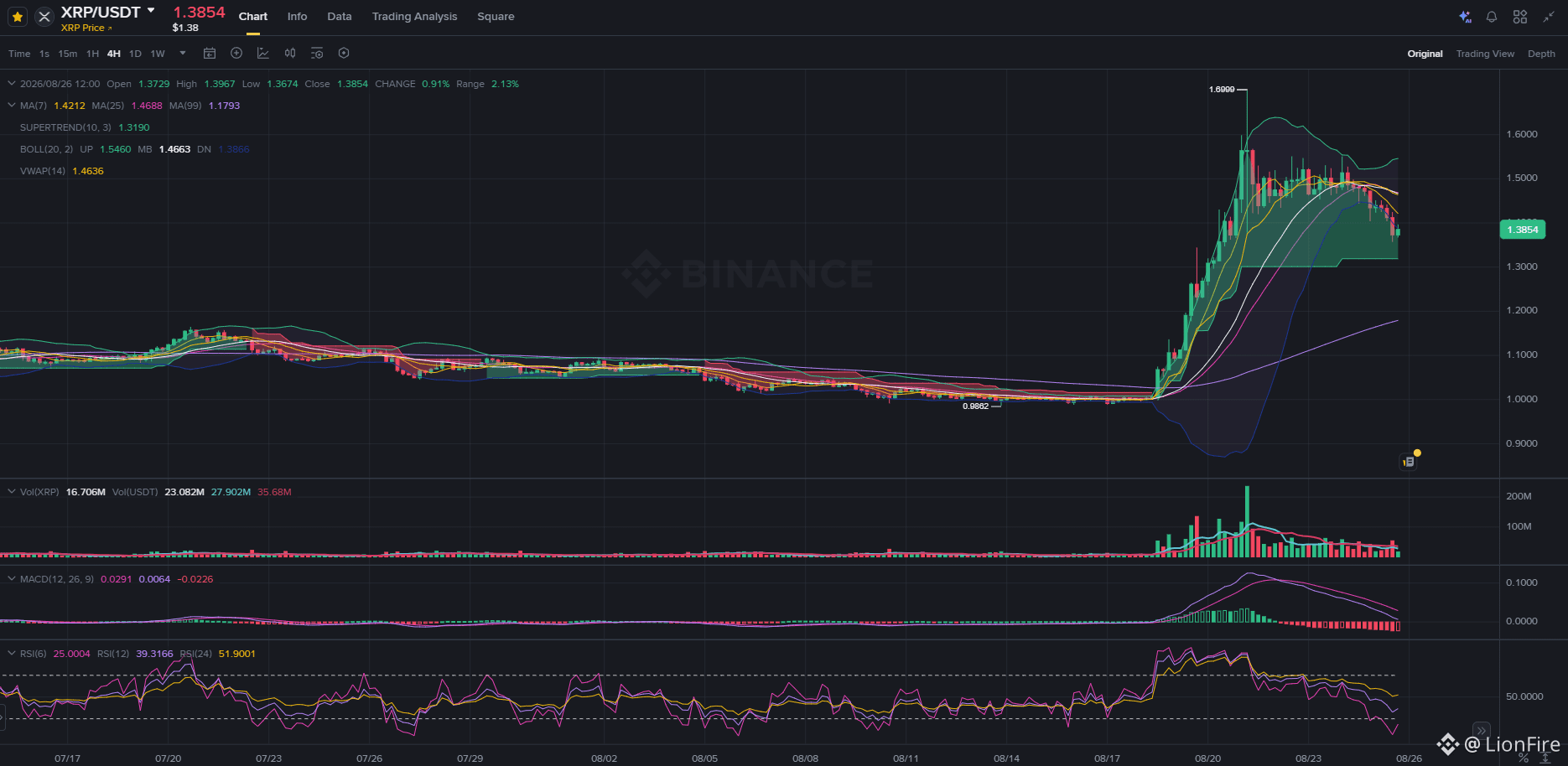Select the 1D interval
The image size is (1568, 766).
135,54
